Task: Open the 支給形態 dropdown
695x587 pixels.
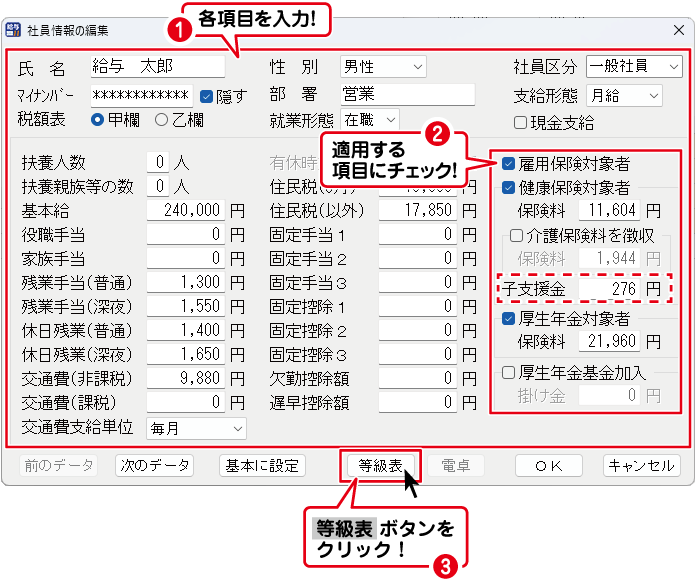Action: tap(624, 95)
